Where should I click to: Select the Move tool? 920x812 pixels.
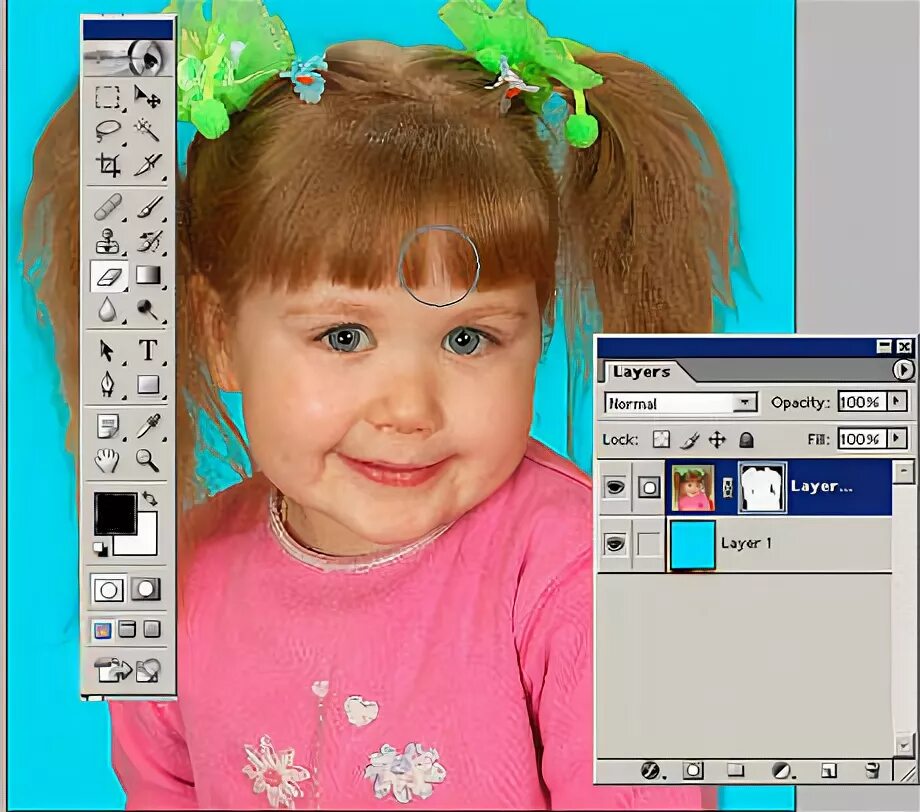coord(147,97)
